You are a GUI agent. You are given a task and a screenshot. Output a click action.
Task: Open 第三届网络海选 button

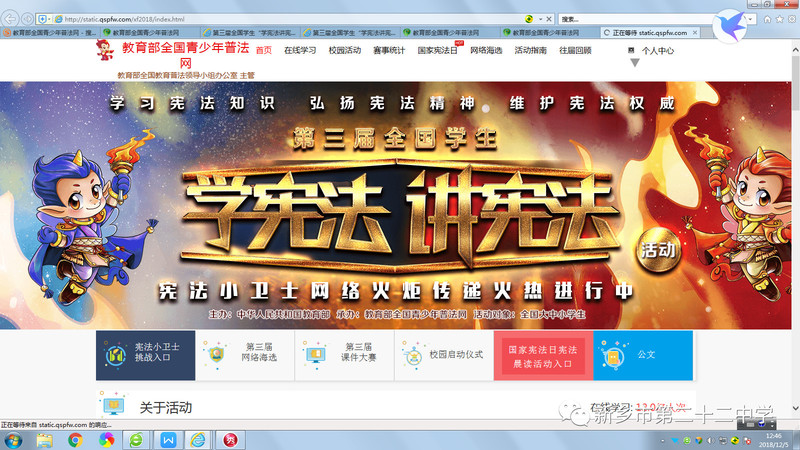pyautogui.click(x=245, y=355)
